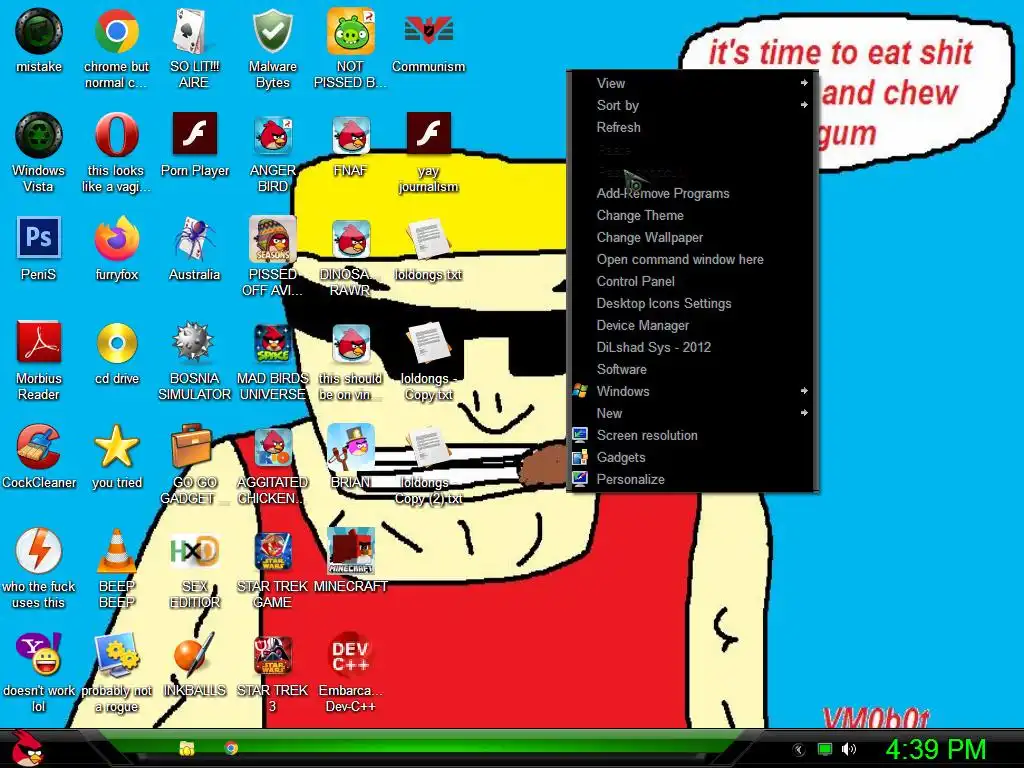Image resolution: width=1024 pixels, height=768 pixels.
Task: Expand the New submenu
Action: pos(693,413)
